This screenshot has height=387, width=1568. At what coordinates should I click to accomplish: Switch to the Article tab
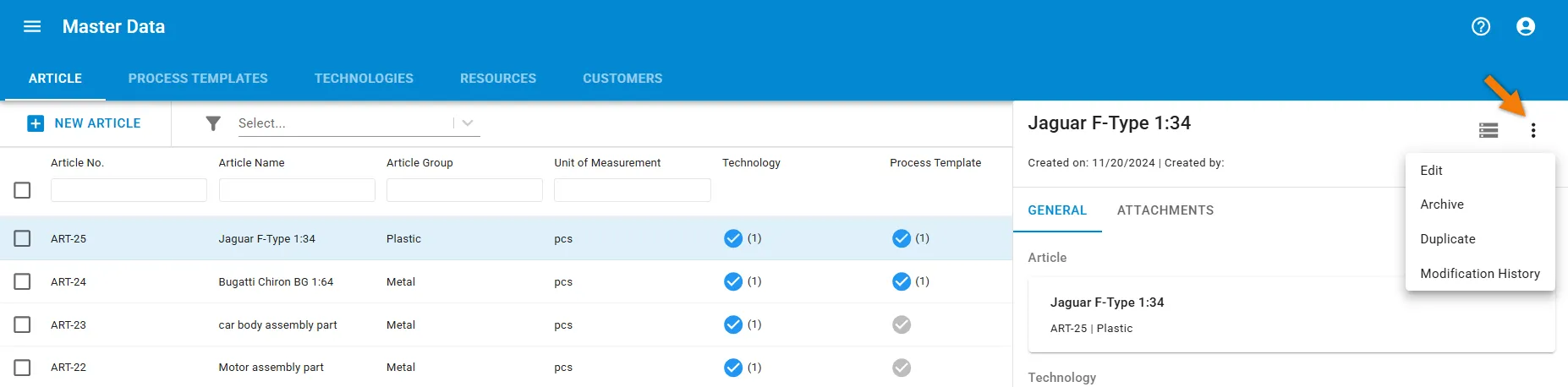55,79
